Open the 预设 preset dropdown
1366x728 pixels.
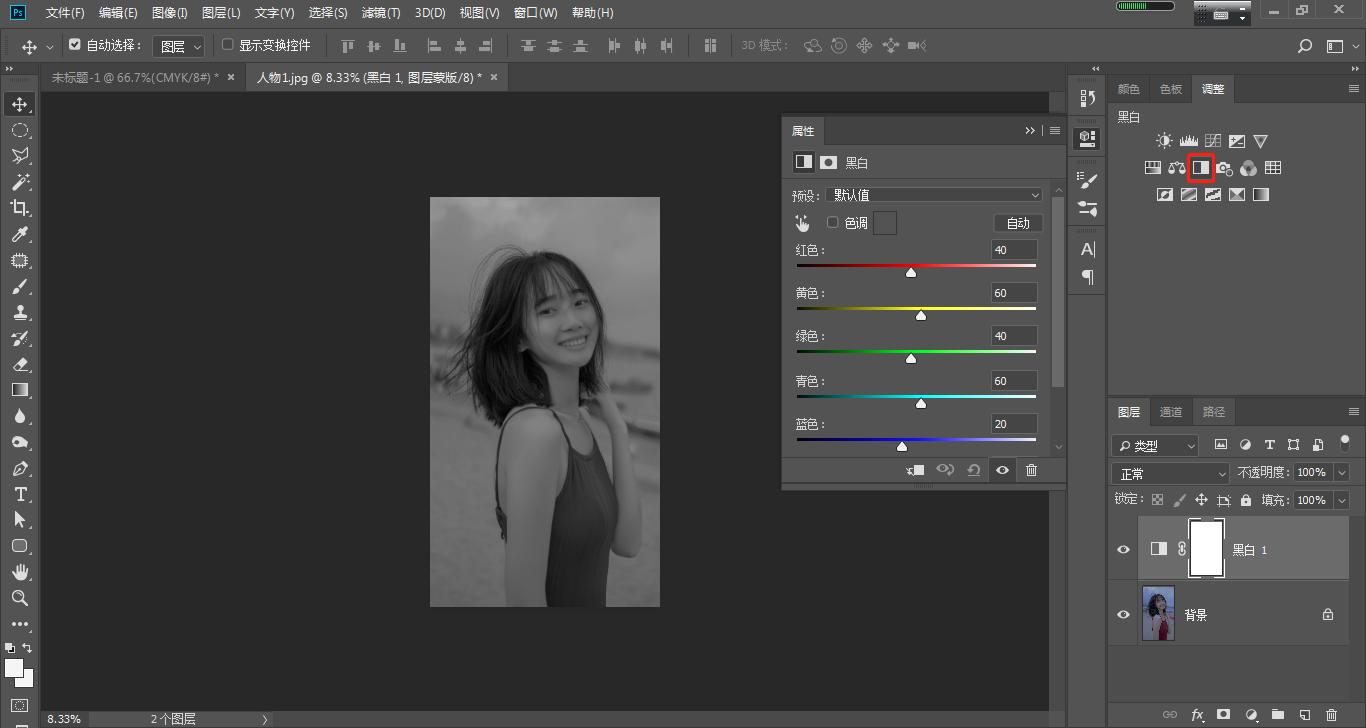[x=936, y=195]
